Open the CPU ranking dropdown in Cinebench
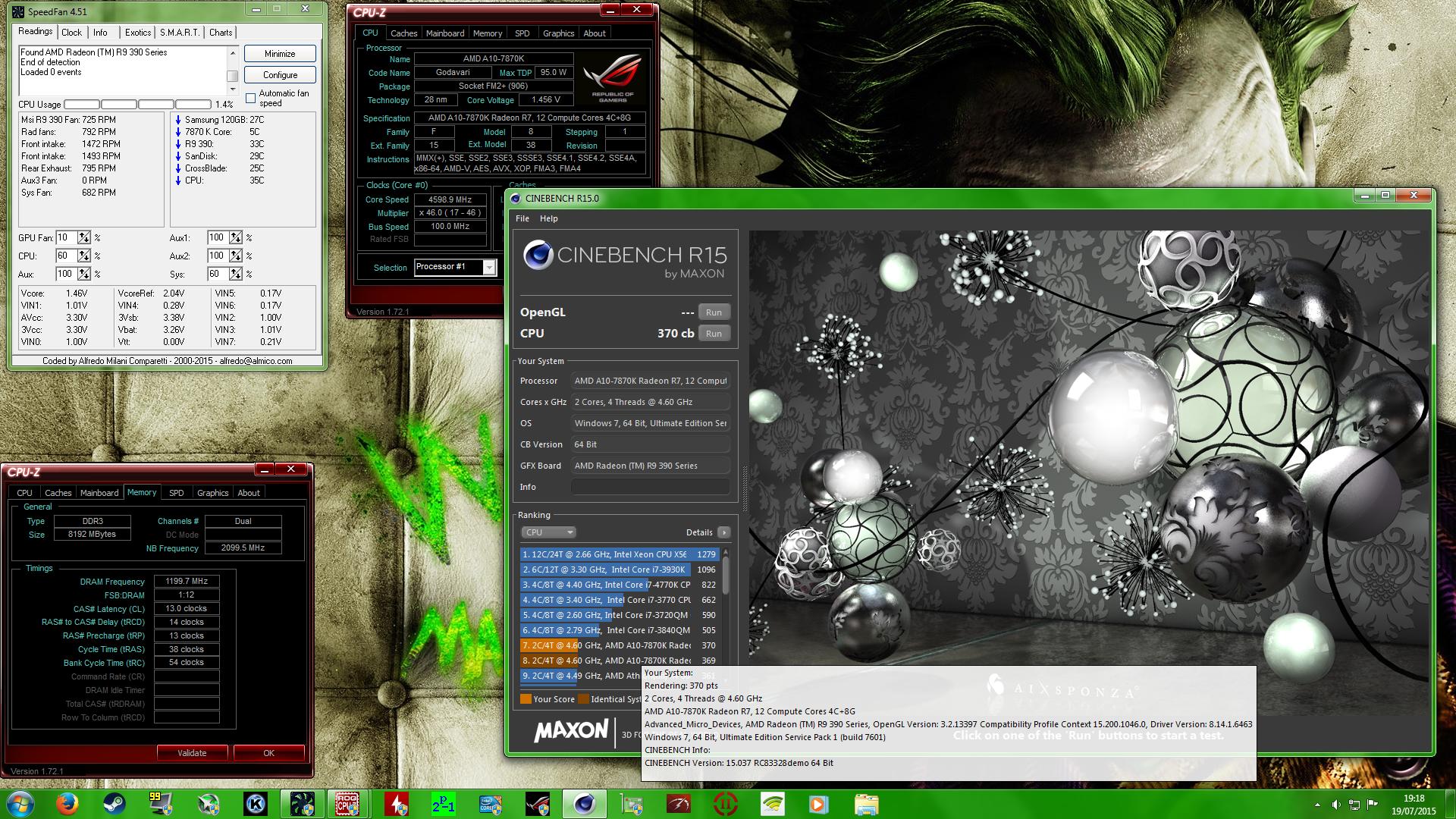This screenshot has height=819, width=1456. [548, 532]
